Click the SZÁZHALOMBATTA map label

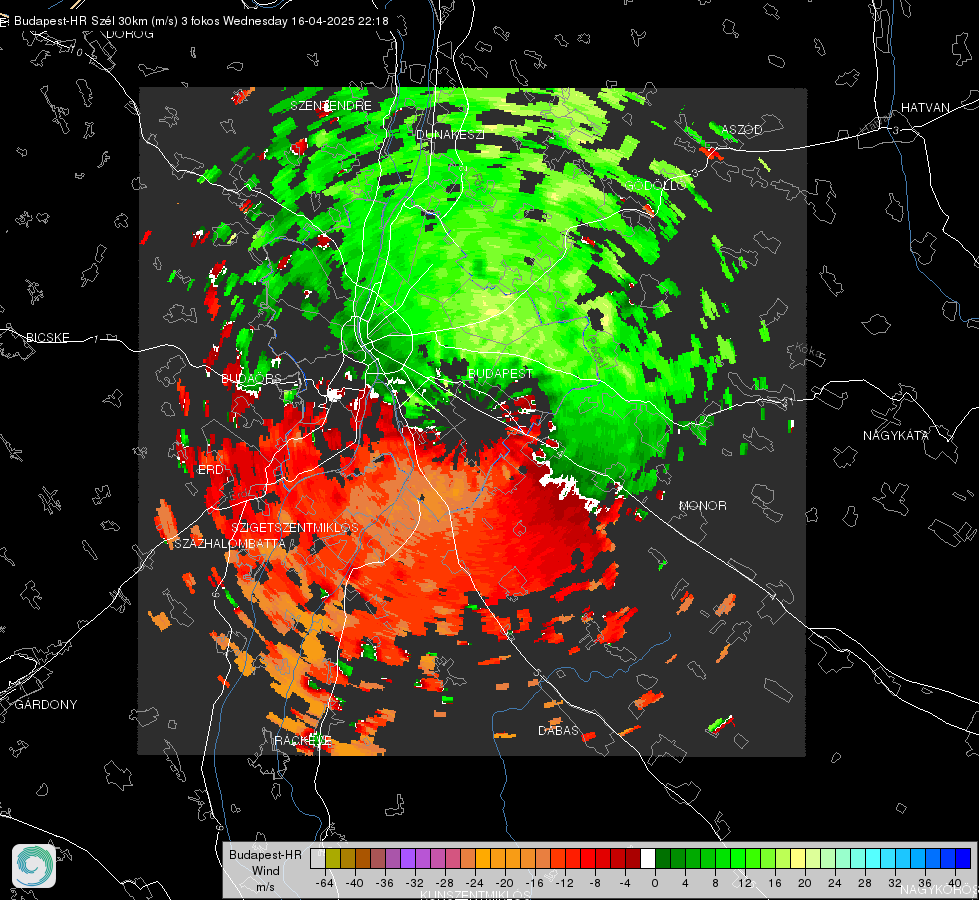click(230, 544)
